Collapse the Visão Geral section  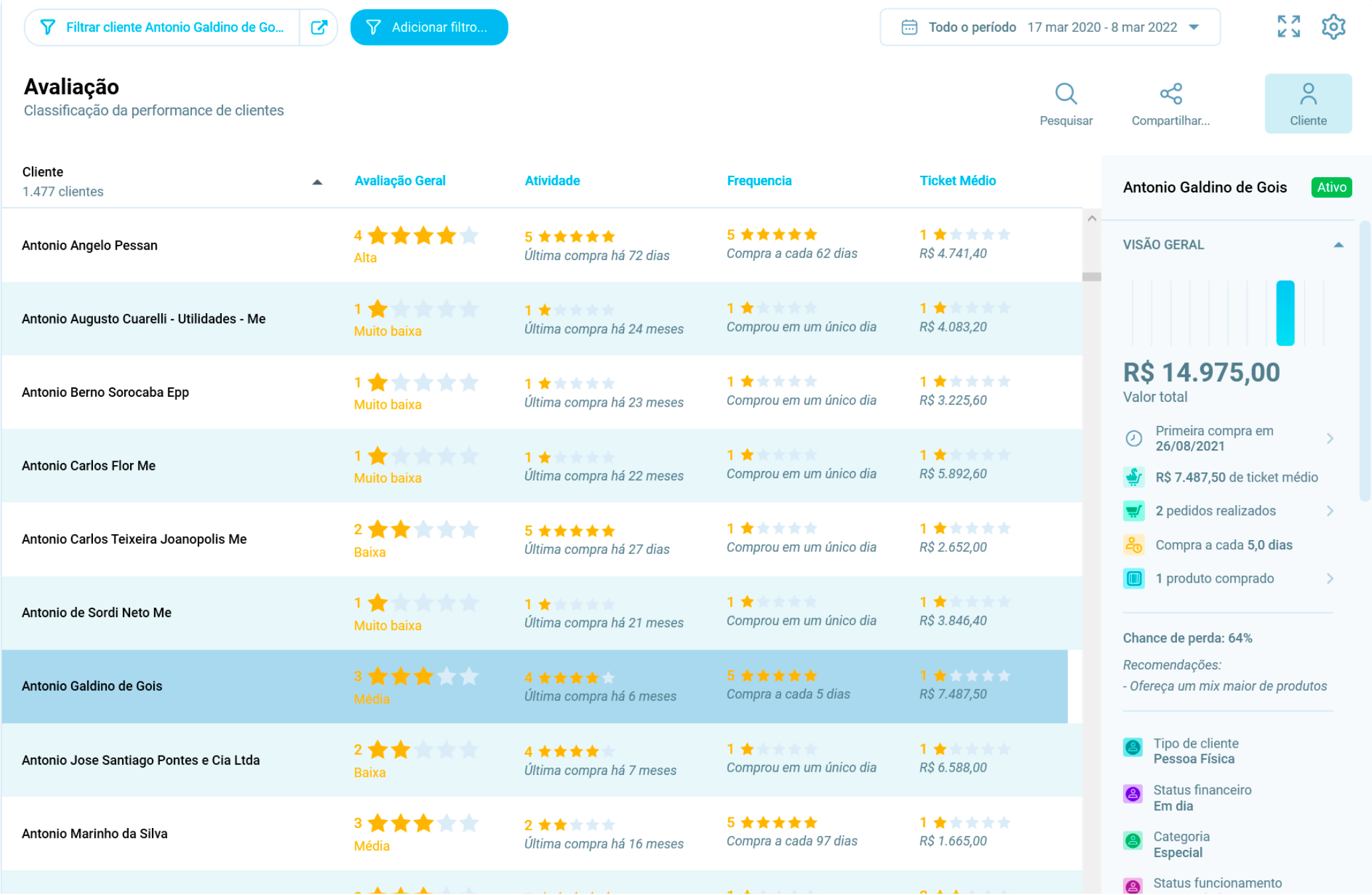click(x=1338, y=245)
